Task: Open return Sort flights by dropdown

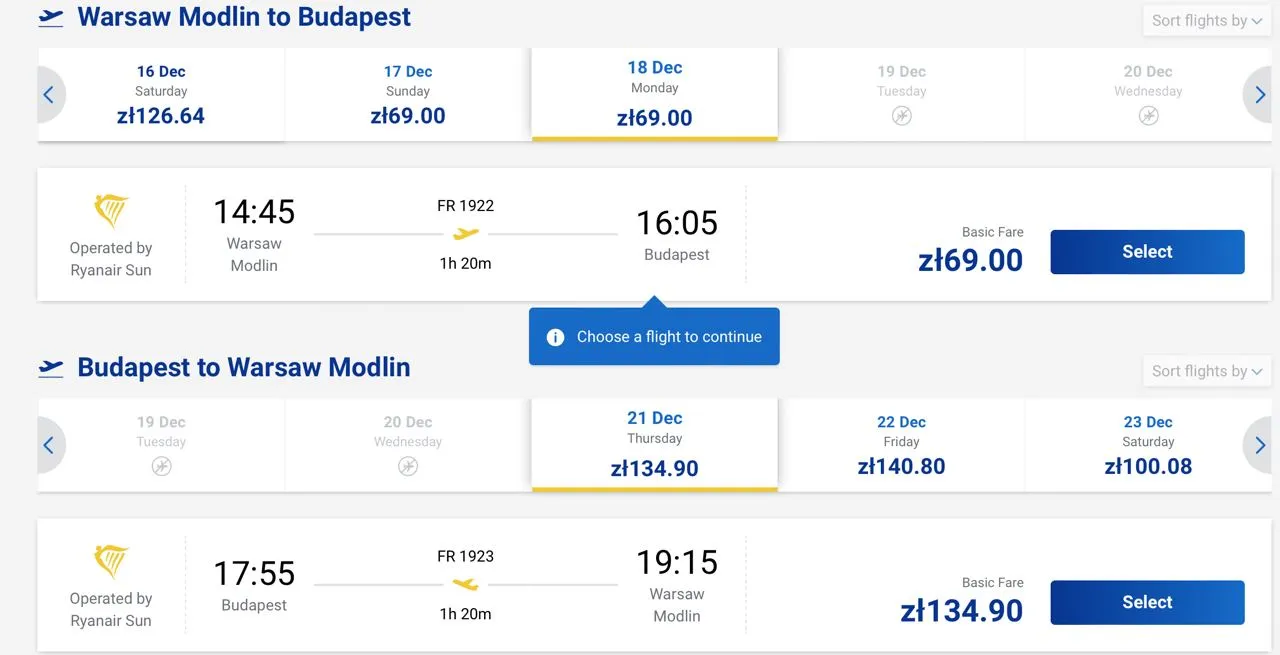Action: 1206,371
